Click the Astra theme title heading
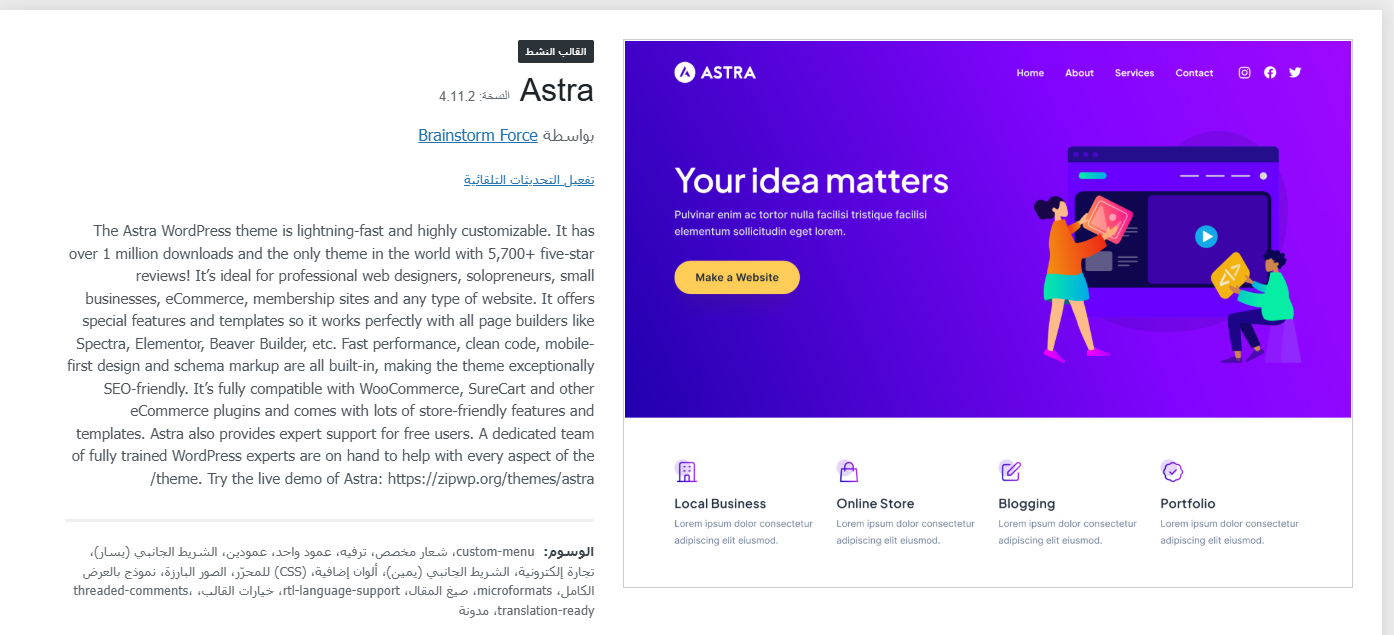The height and width of the screenshot is (635, 1394). click(x=557, y=91)
